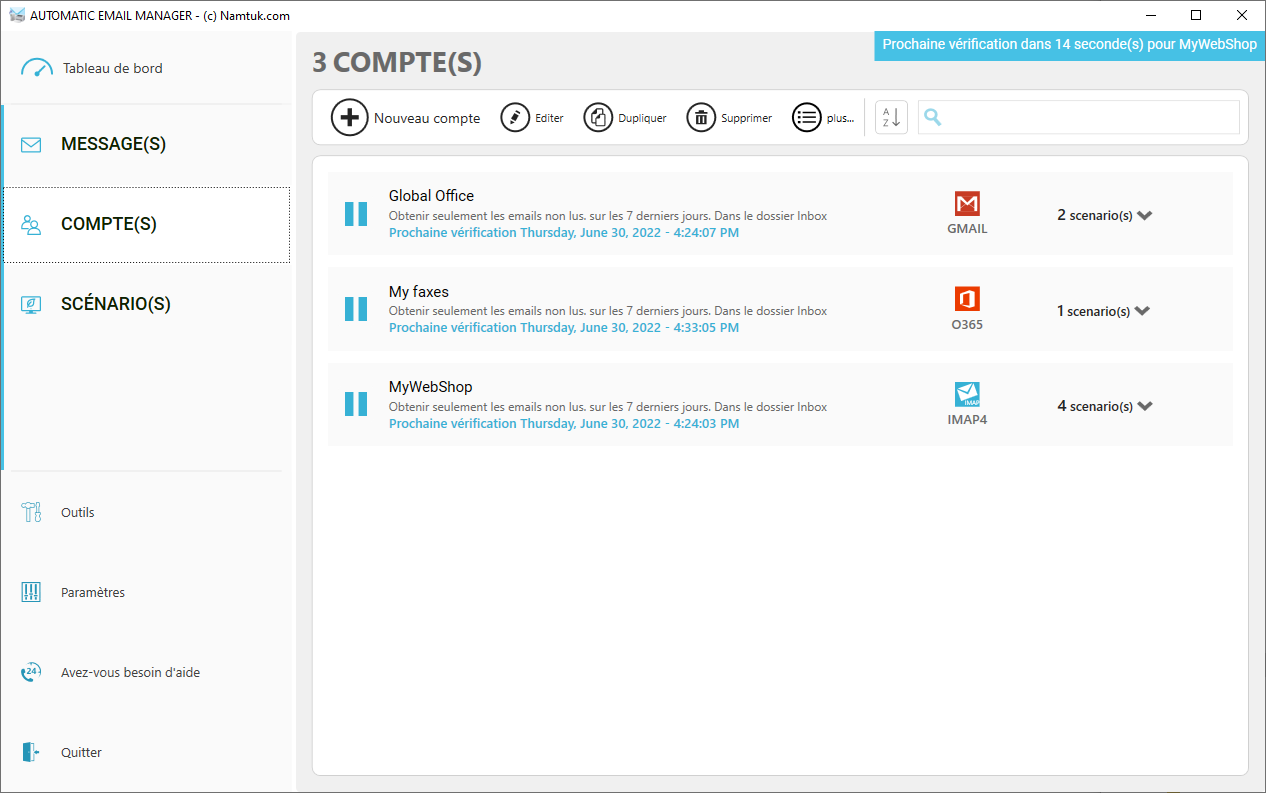This screenshot has height=793, width=1266.
Task: Click the Supprimer trash icon
Action: click(700, 117)
